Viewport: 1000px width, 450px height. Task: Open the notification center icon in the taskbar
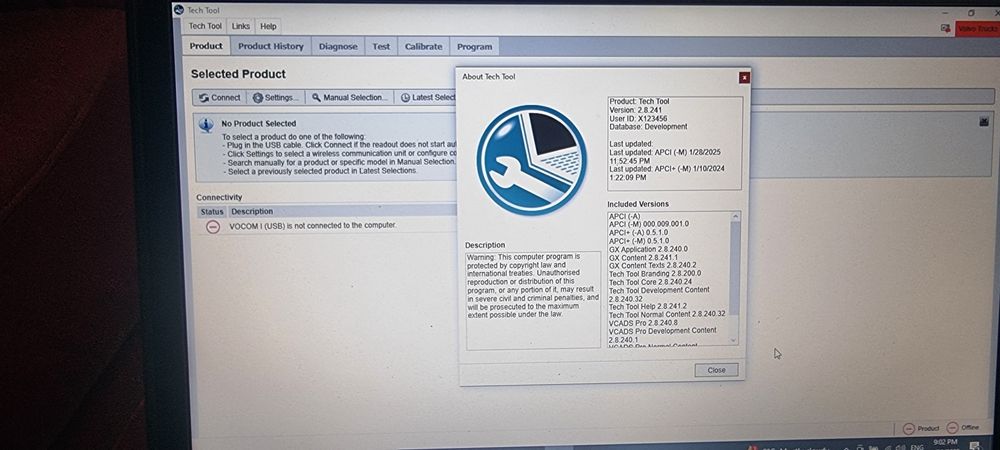point(975,445)
